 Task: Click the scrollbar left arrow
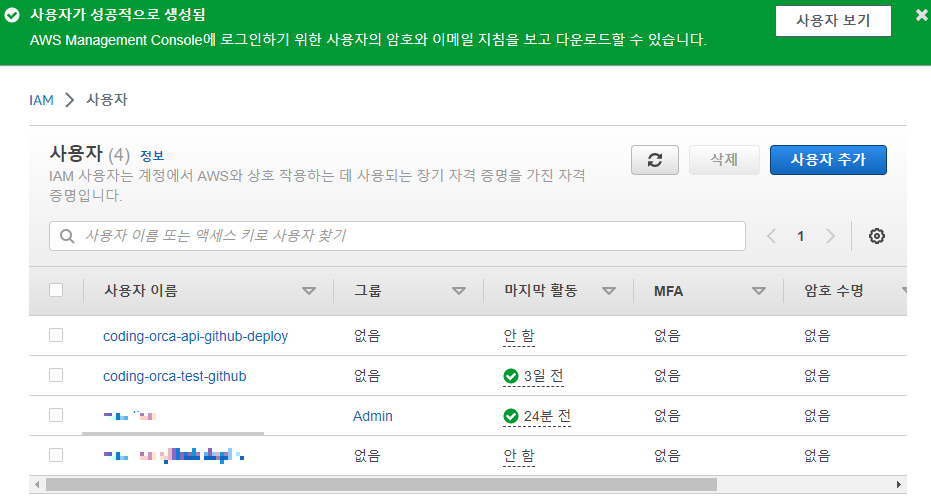(x=37, y=484)
